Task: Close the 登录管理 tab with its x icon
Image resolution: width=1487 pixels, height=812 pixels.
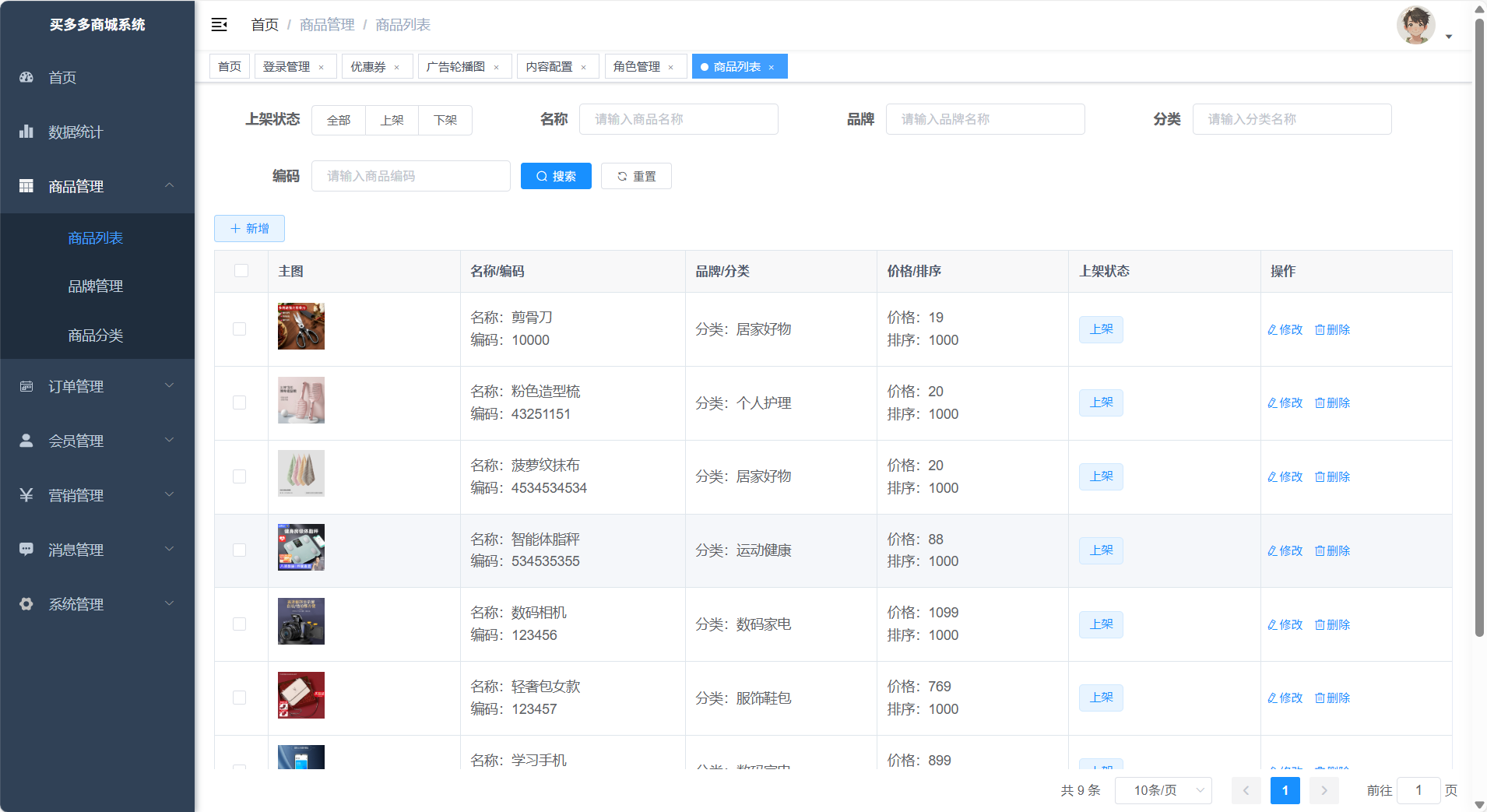Action: click(x=321, y=68)
